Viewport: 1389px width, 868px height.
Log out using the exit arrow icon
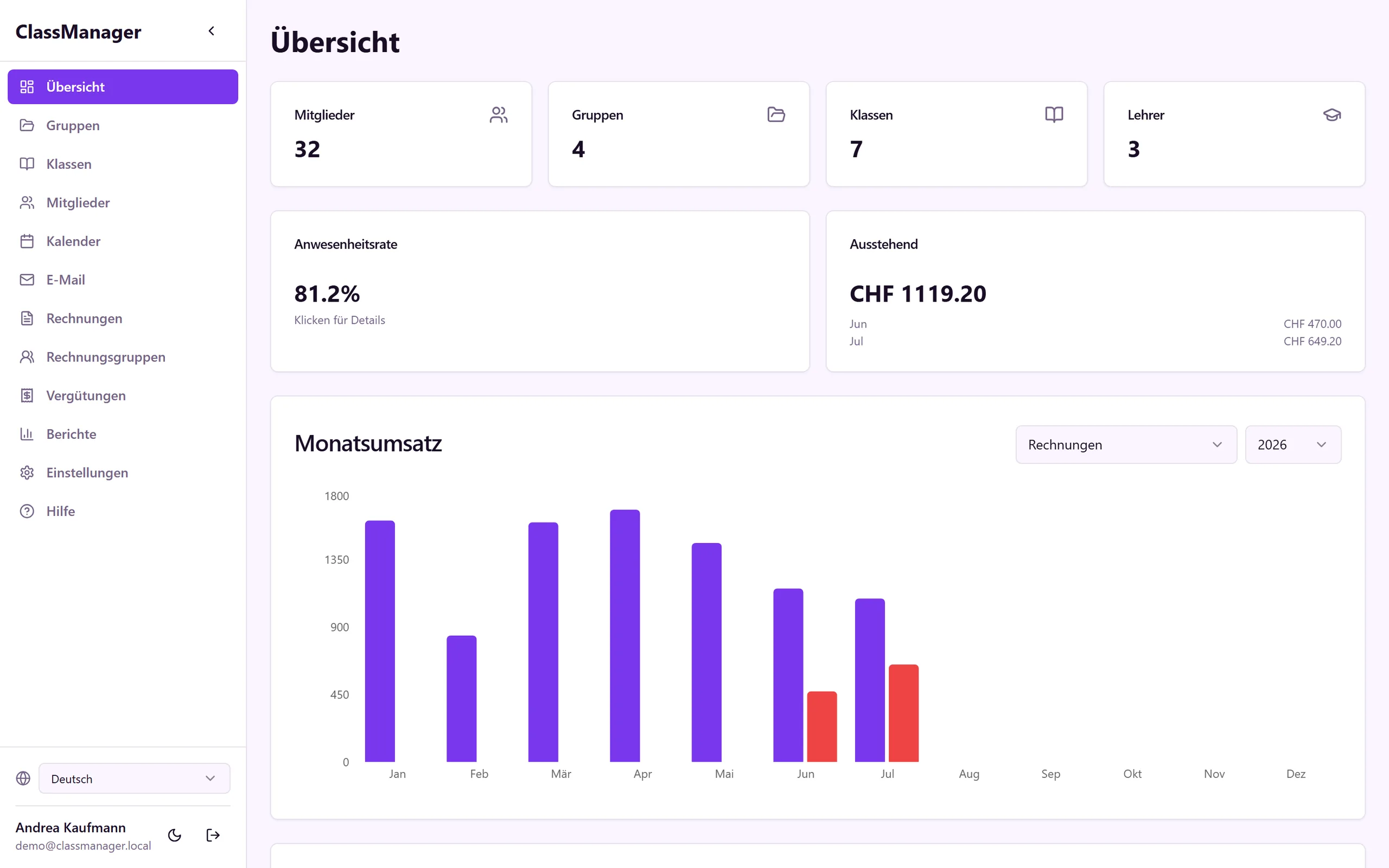(x=213, y=835)
